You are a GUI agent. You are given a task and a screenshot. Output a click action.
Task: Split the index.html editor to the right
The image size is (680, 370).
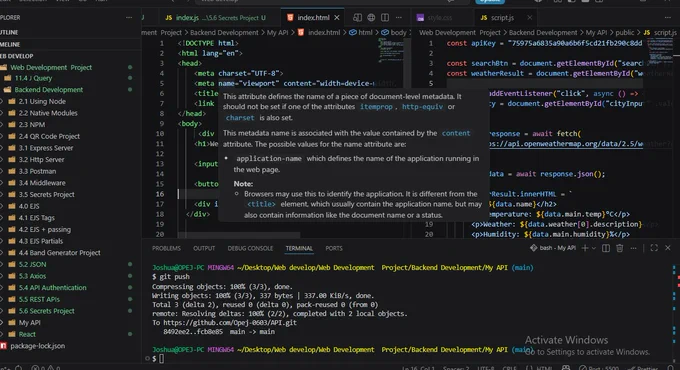pyautogui.click(x=385, y=17)
